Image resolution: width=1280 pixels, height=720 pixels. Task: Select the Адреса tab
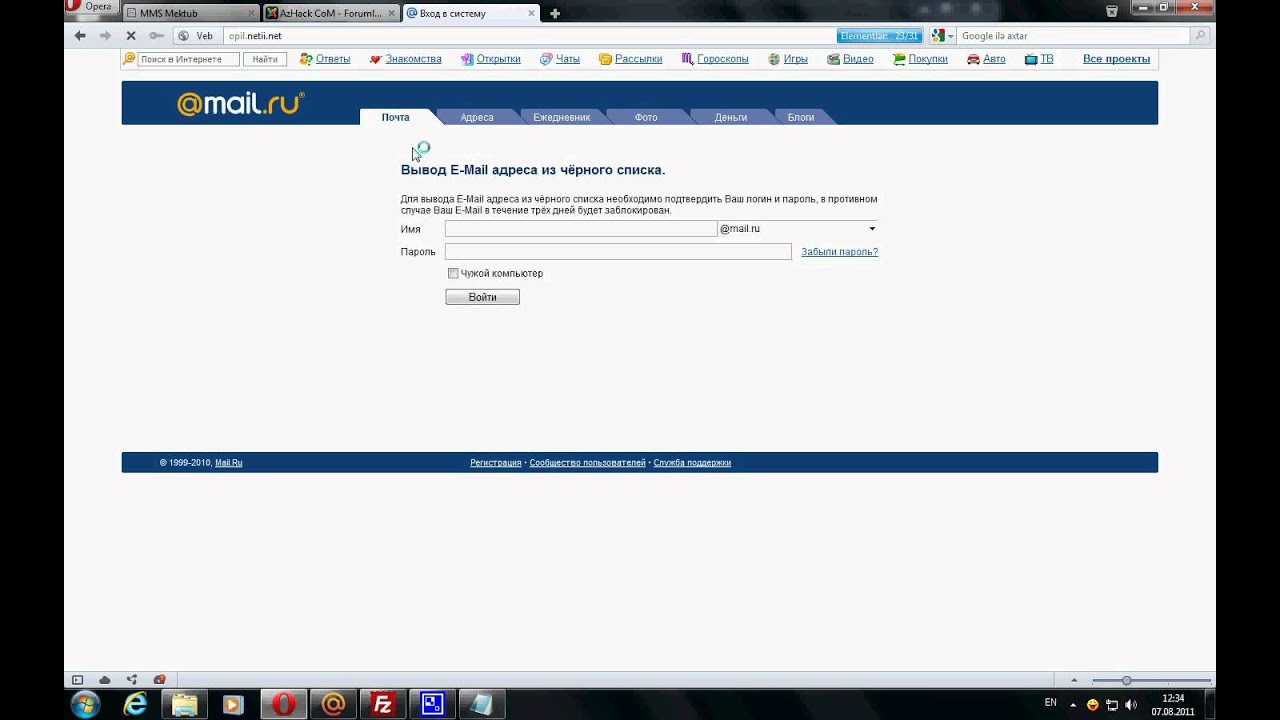(x=477, y=117)
